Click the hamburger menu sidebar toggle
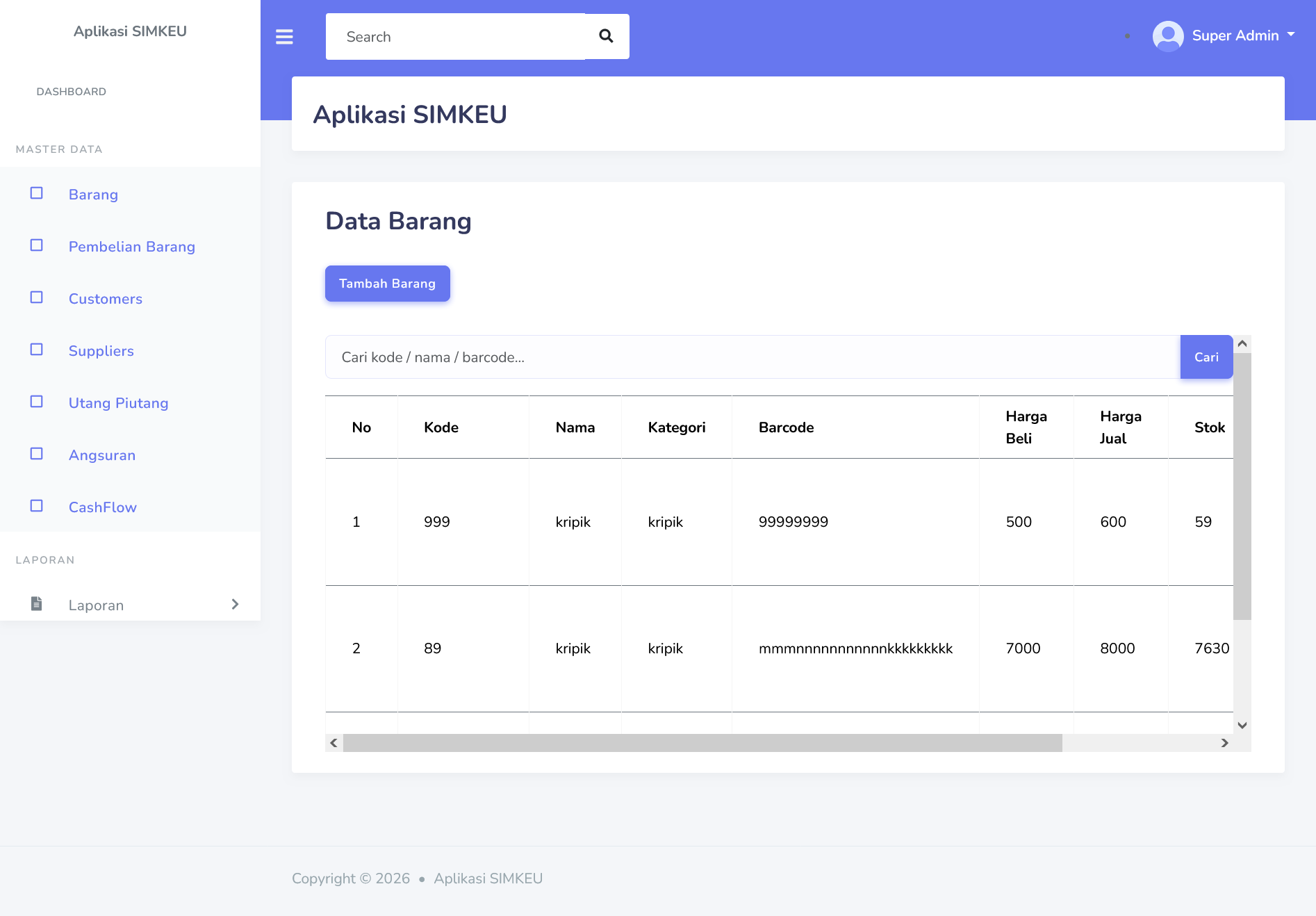1316x916 pixels. pos(284,37)
